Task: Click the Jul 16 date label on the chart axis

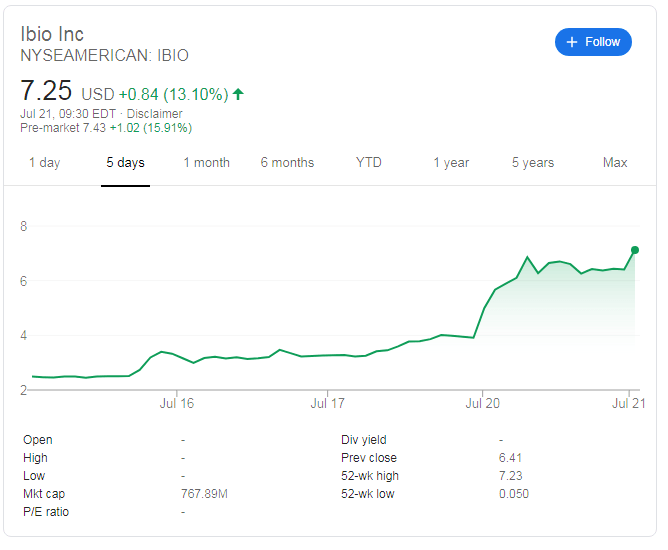Action: [176, 403]
